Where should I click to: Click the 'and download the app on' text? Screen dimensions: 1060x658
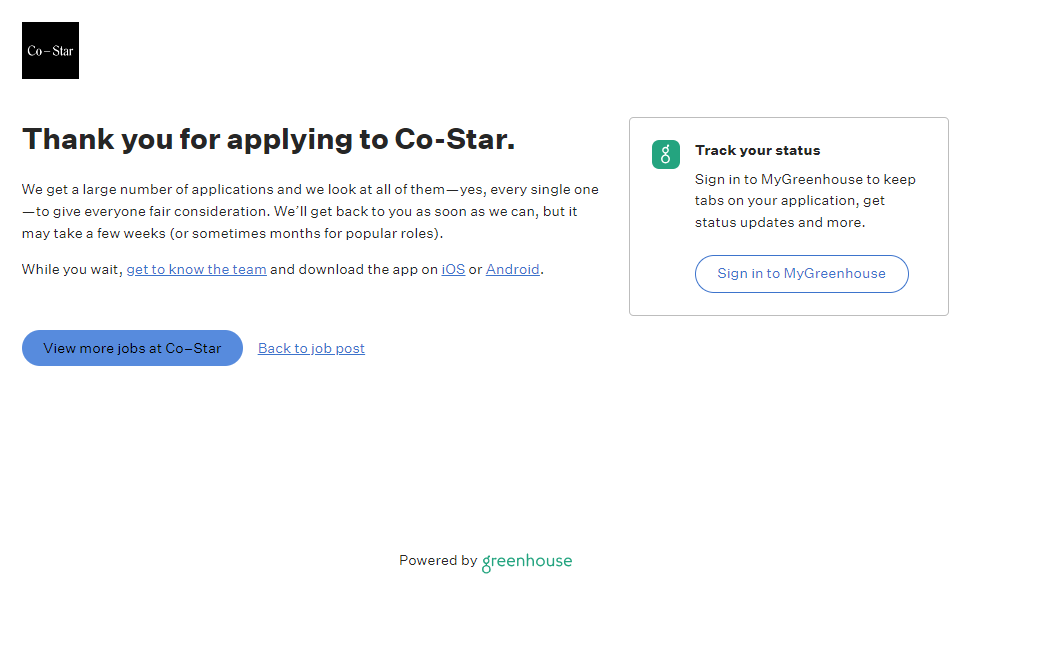point(353,269)
